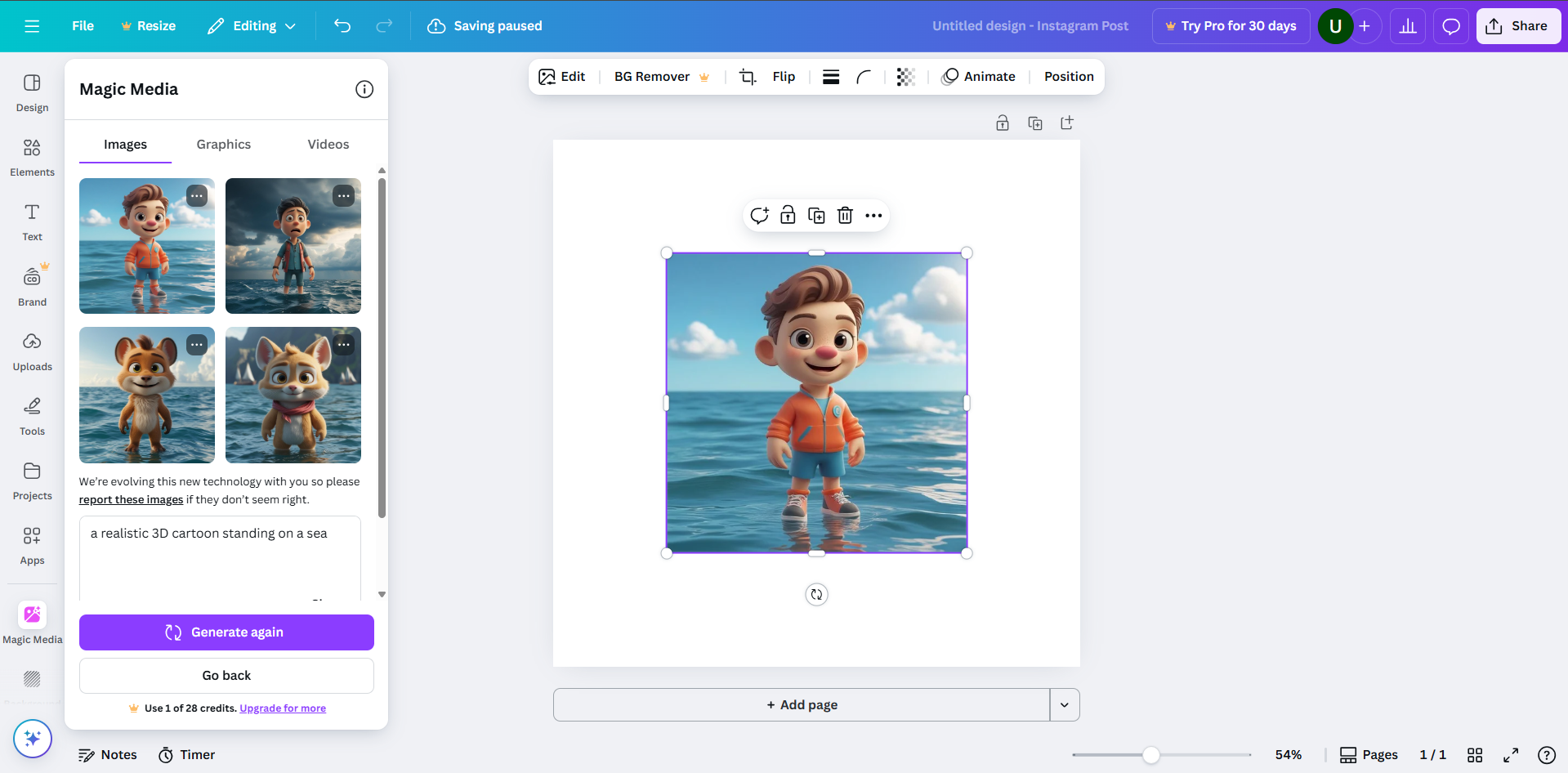Delete the selected image using trash icon
Screen dimensions: 1568x773
(844, 215)
